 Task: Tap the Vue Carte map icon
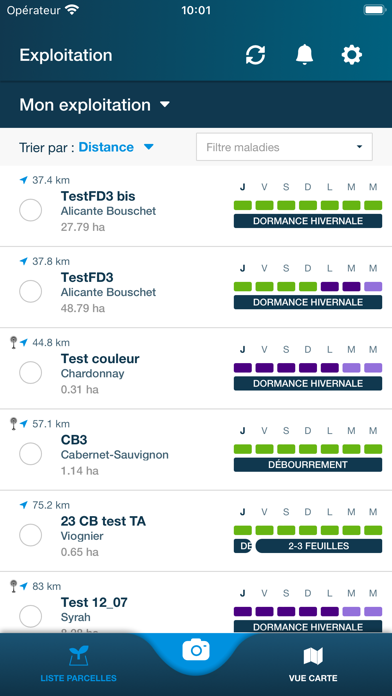click(313, 656)
